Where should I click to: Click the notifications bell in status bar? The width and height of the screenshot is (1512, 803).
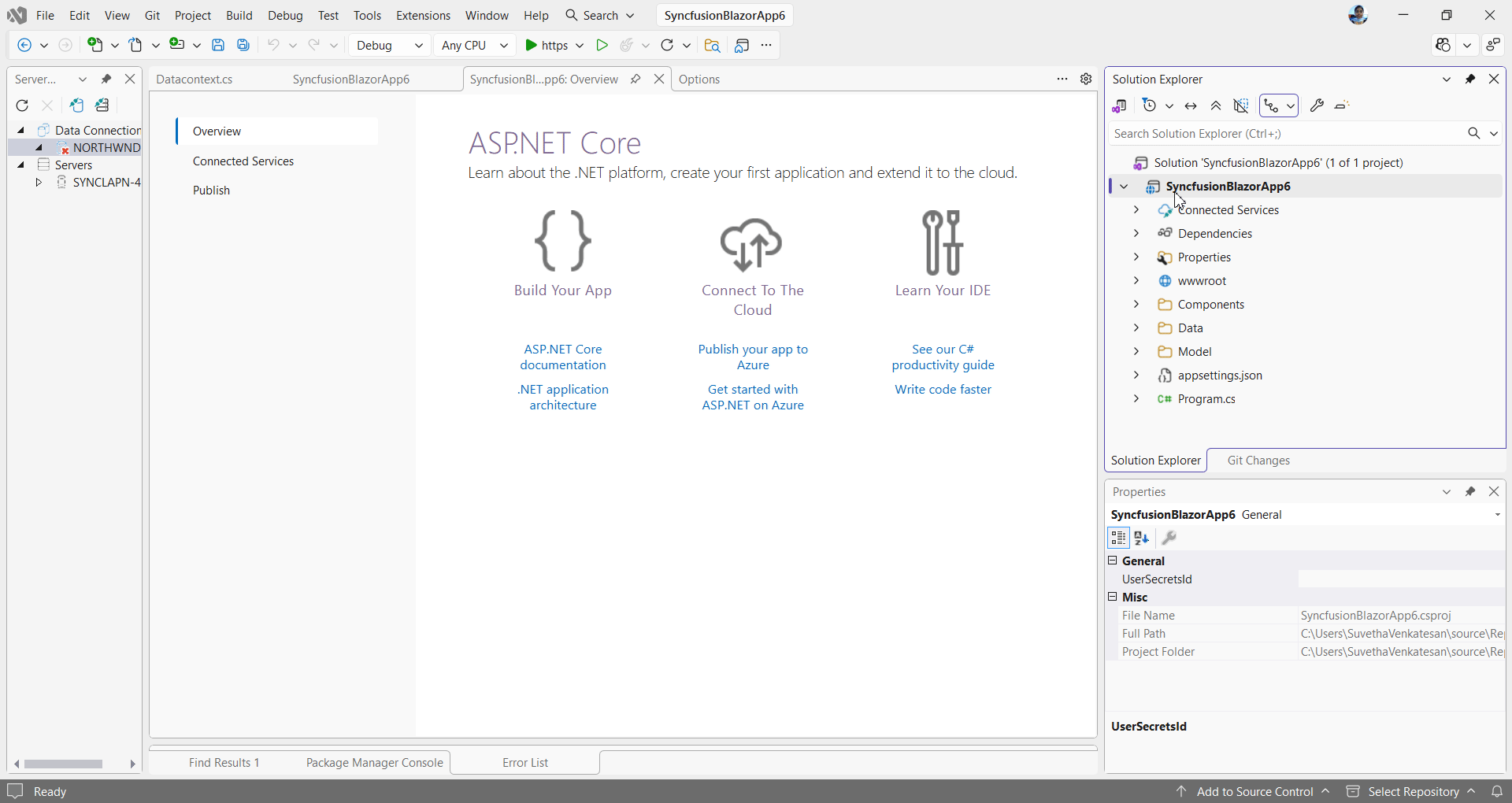point(1497,791)
